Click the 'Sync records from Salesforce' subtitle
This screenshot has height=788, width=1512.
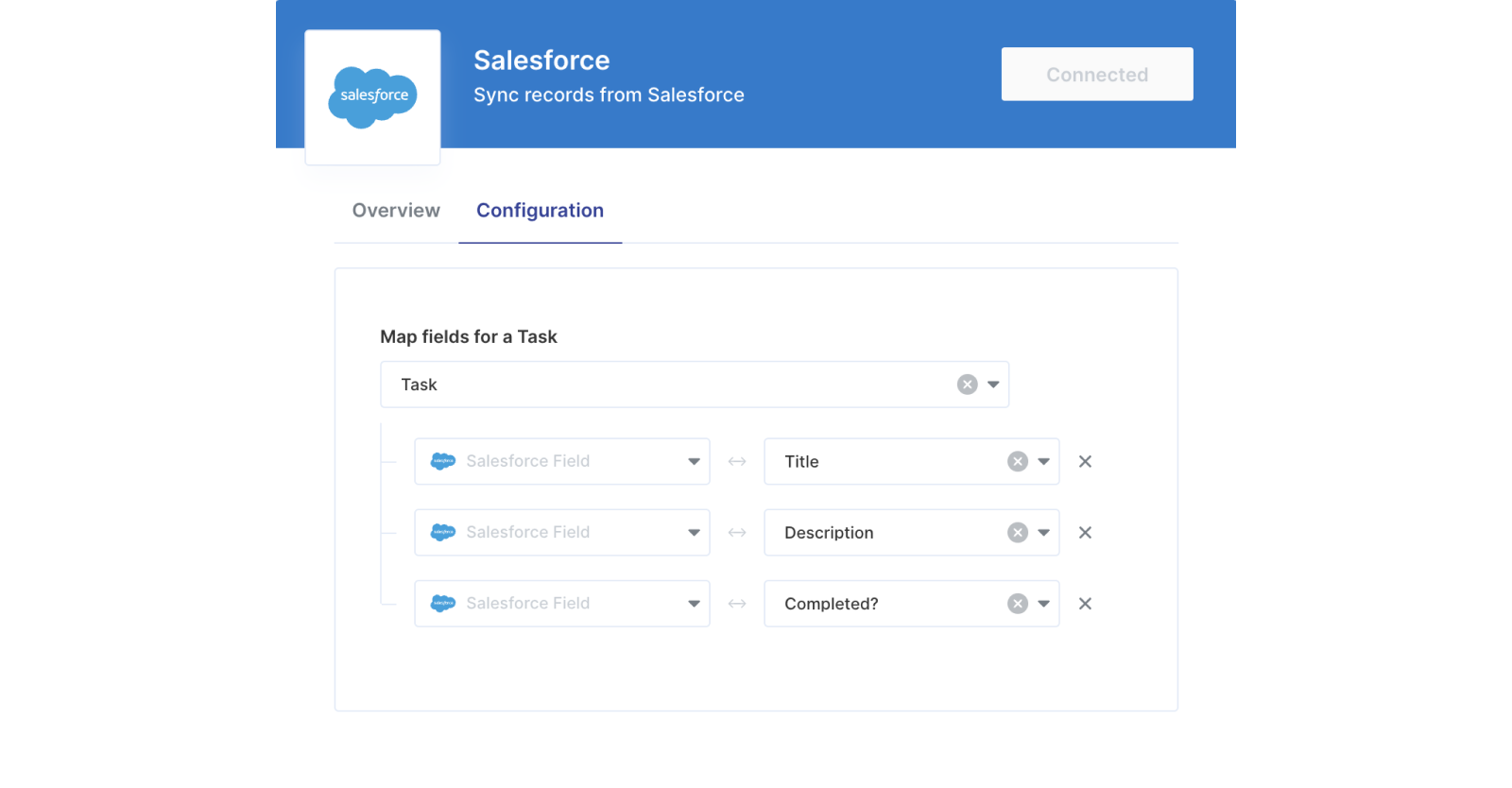[x=609, y=94]
